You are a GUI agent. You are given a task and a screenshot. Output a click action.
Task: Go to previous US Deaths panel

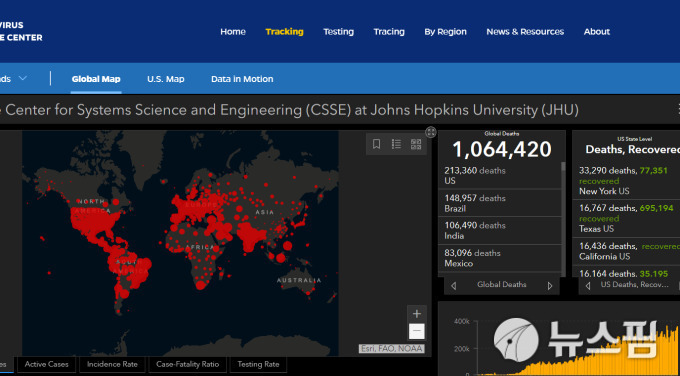coord(588,286)
